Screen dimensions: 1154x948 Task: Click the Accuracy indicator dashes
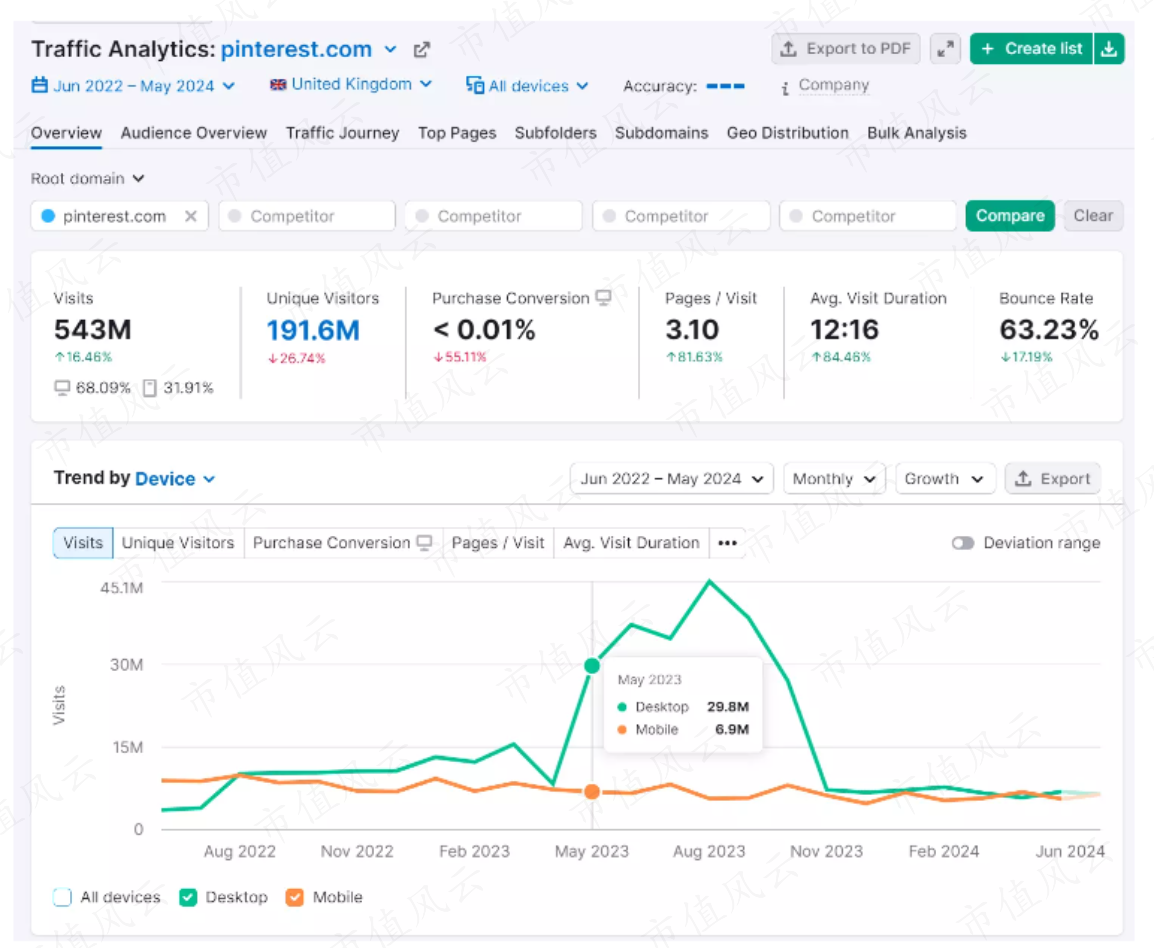(725, 86)
